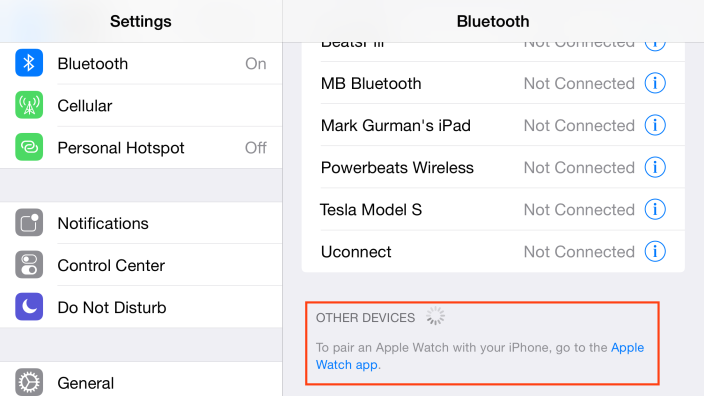Select Powerbeats Wireless device row
Screen dimensions: 704x396
[x=493, y=167]
